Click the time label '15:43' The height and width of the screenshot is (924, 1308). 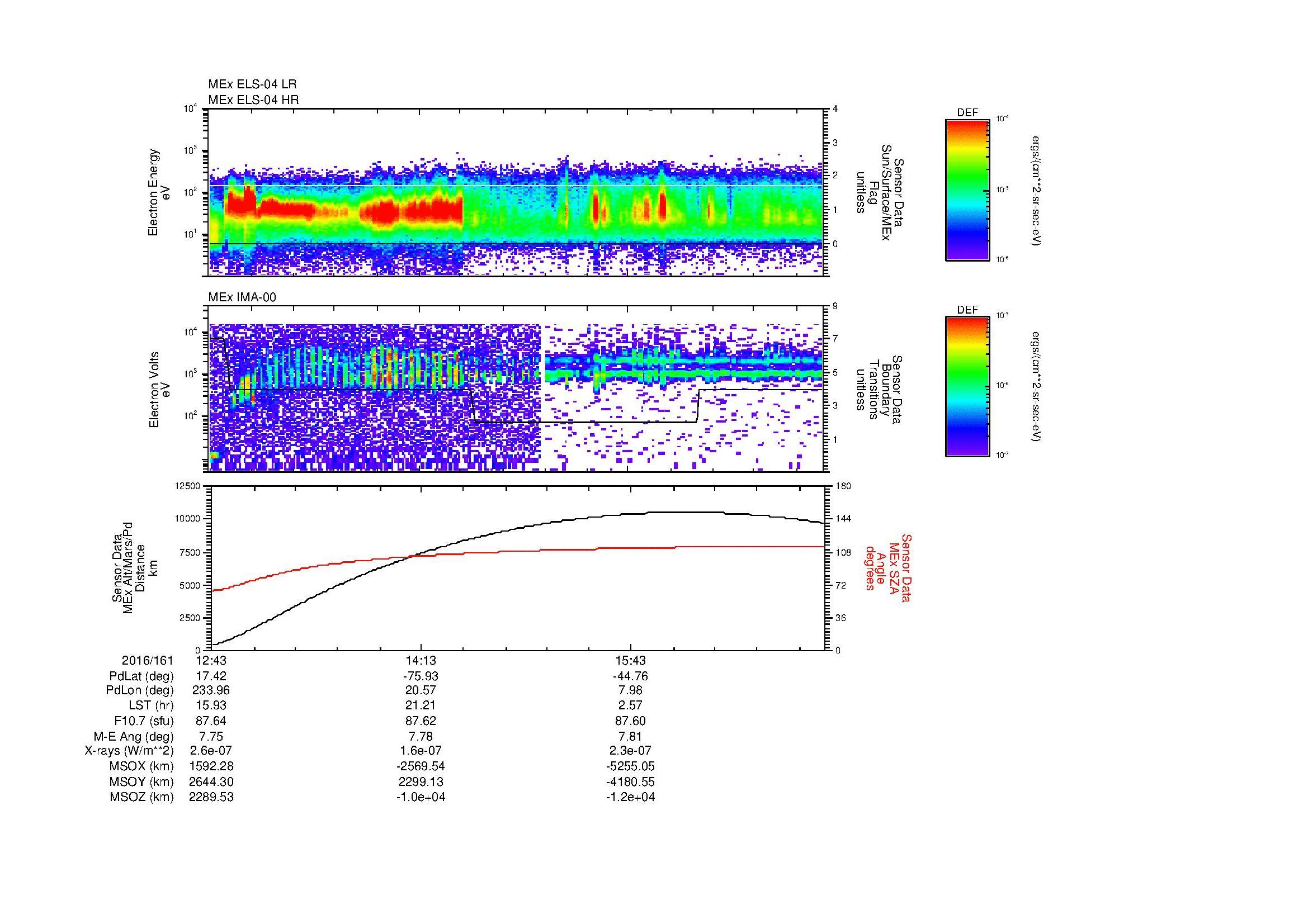(630, 661)
